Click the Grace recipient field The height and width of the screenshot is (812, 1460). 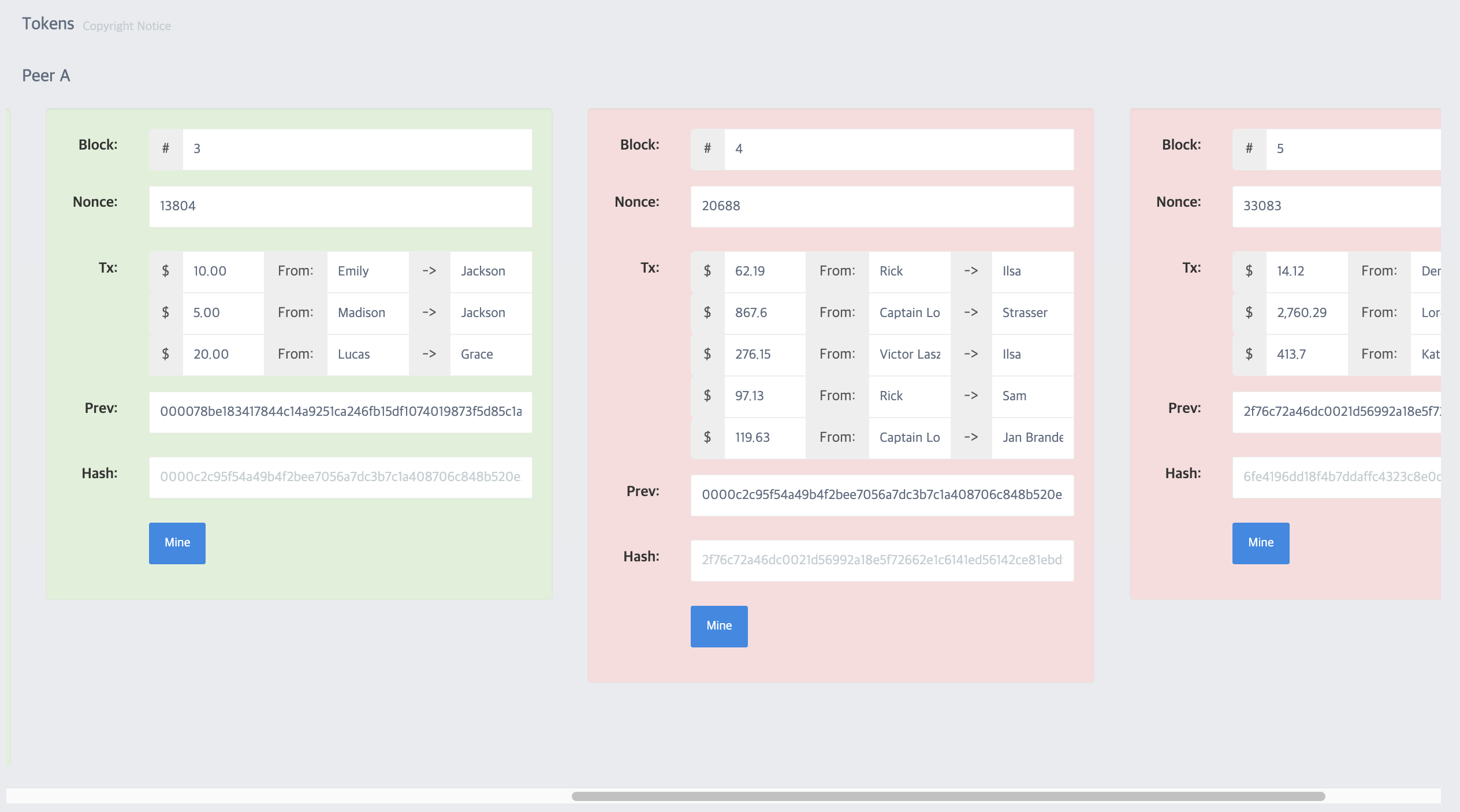[490, 355]
